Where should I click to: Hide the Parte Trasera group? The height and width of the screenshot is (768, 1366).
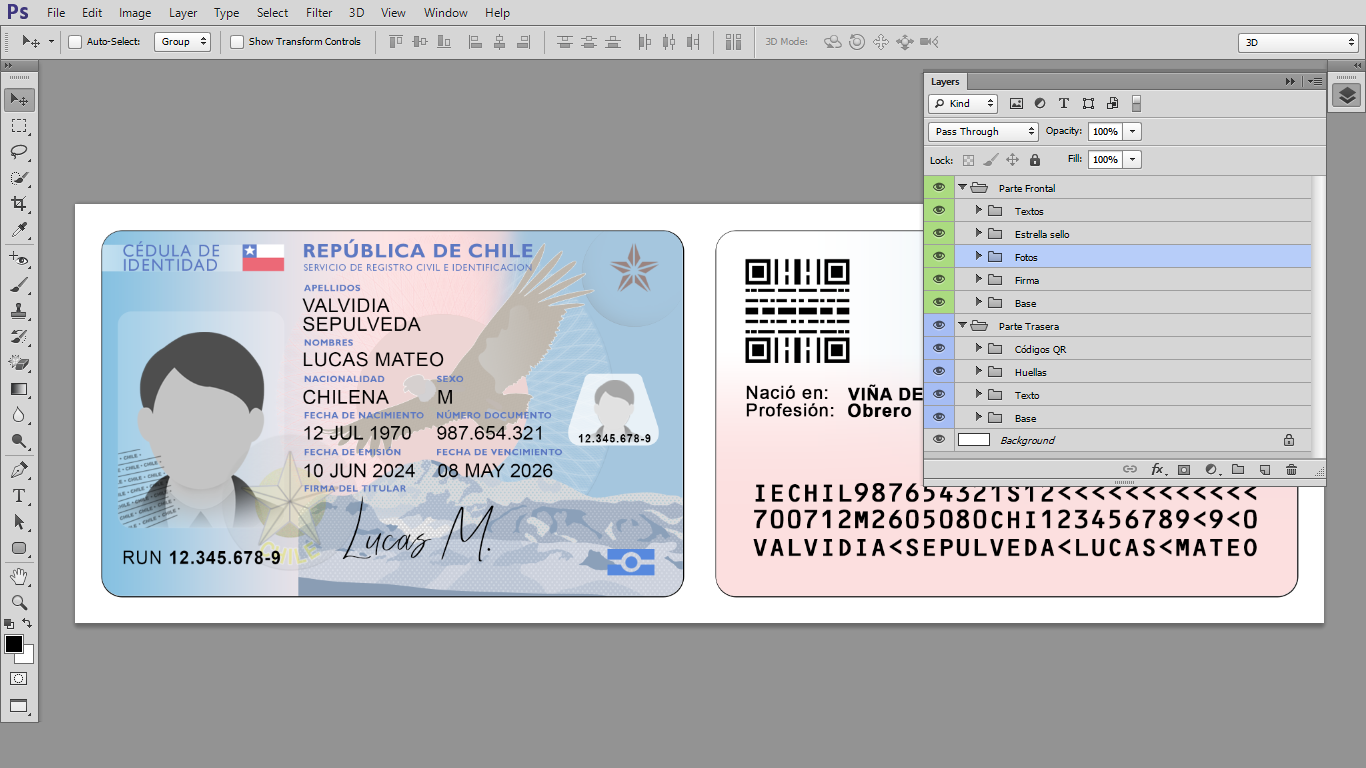939,325
